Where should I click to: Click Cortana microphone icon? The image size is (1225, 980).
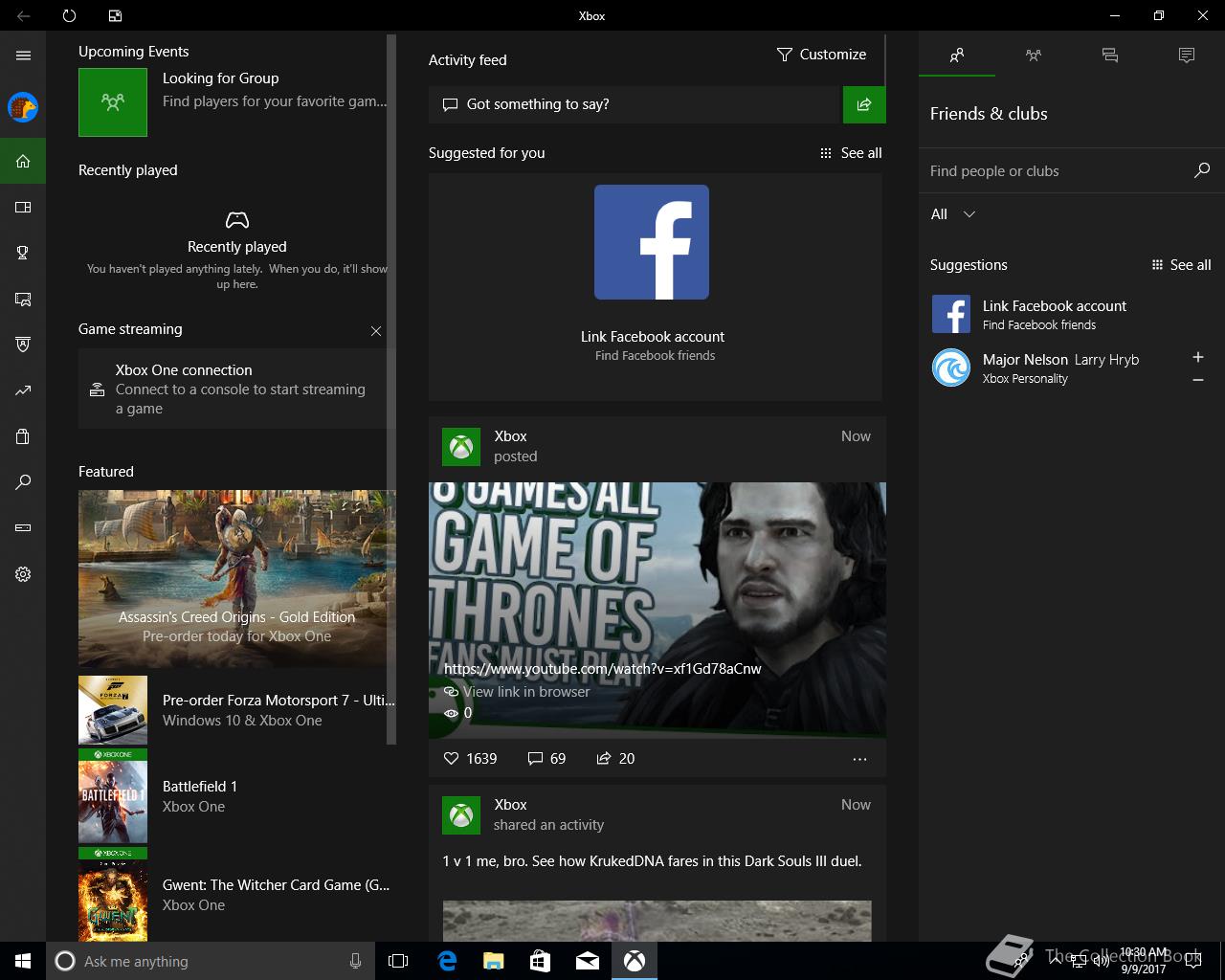(355, 961)
